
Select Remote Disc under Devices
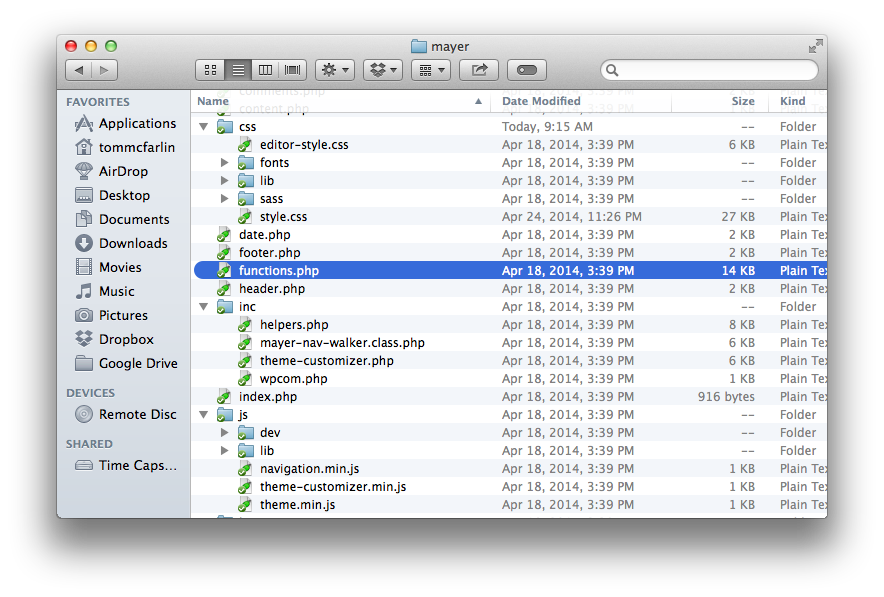[x=126, y=414]
